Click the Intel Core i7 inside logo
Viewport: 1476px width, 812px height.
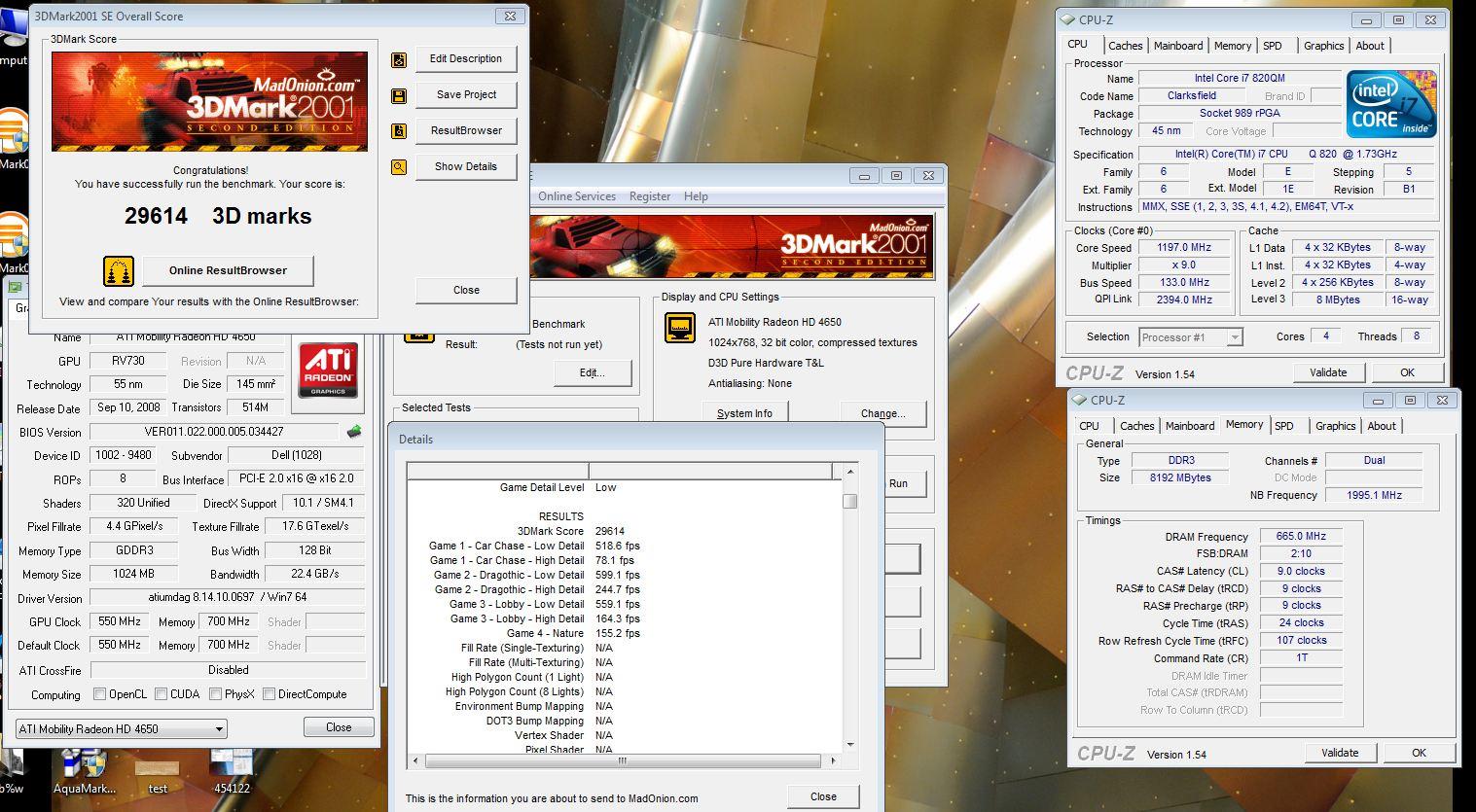[1391, 103]
